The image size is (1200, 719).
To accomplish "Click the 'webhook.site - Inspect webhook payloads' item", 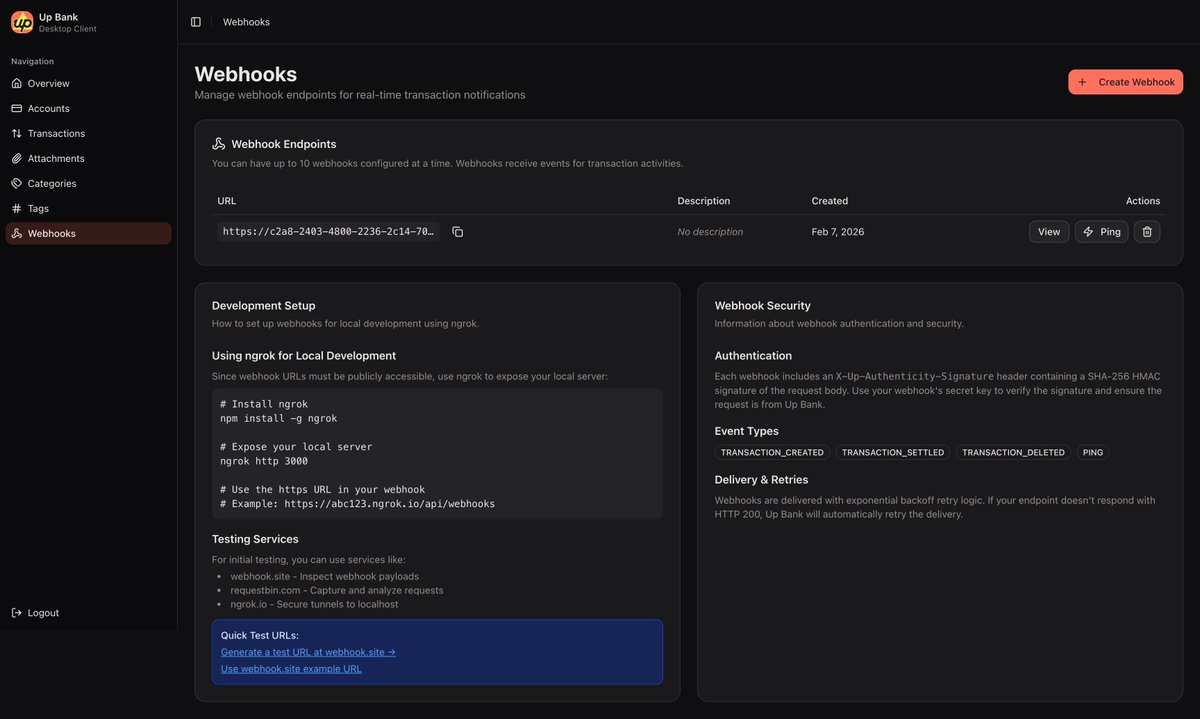I will pyautogui.click(x=325, y=576).
